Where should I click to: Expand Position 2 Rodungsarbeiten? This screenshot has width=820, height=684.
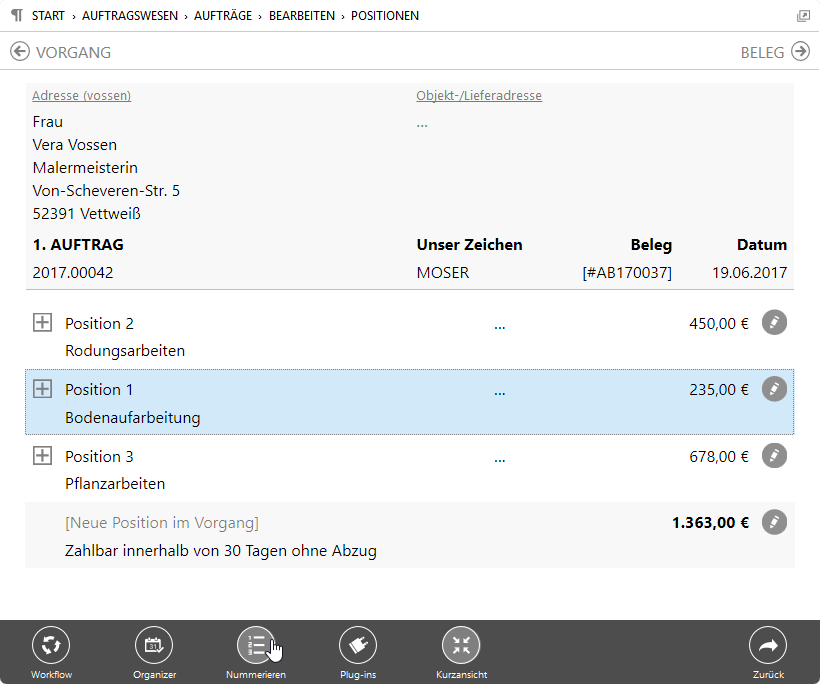click(42, 322)
